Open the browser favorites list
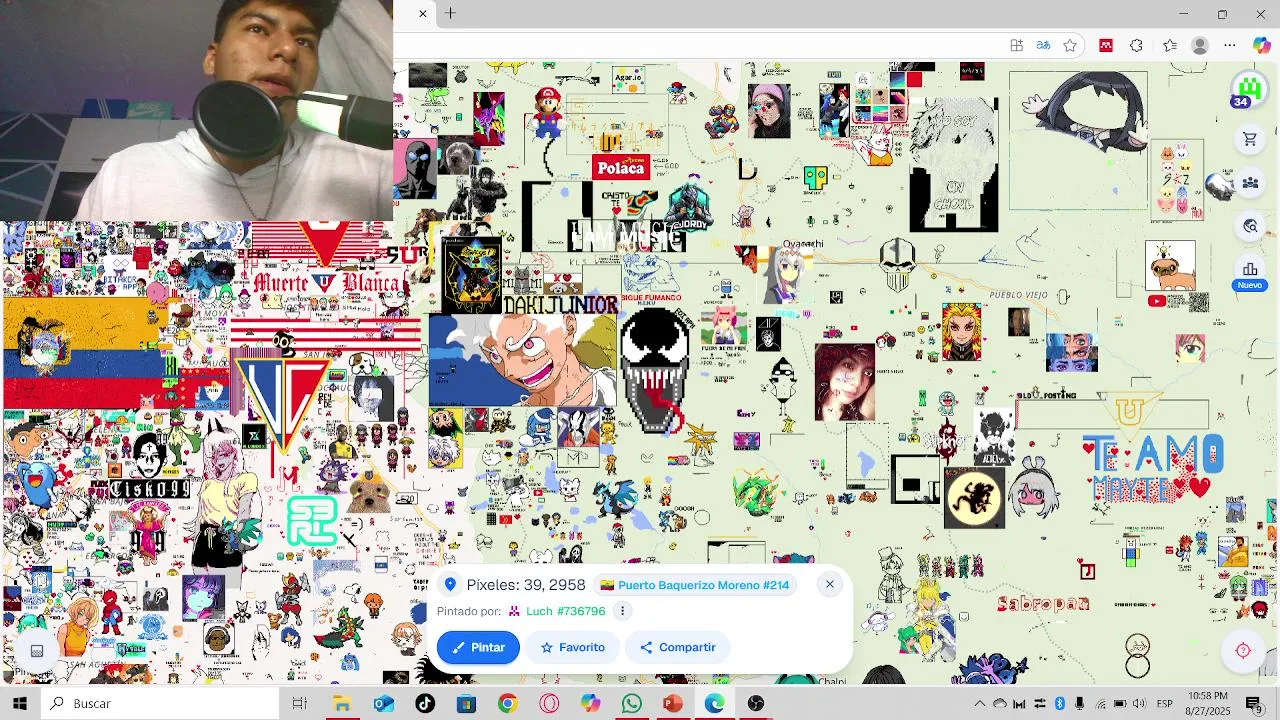 [x=1170, y=46]
